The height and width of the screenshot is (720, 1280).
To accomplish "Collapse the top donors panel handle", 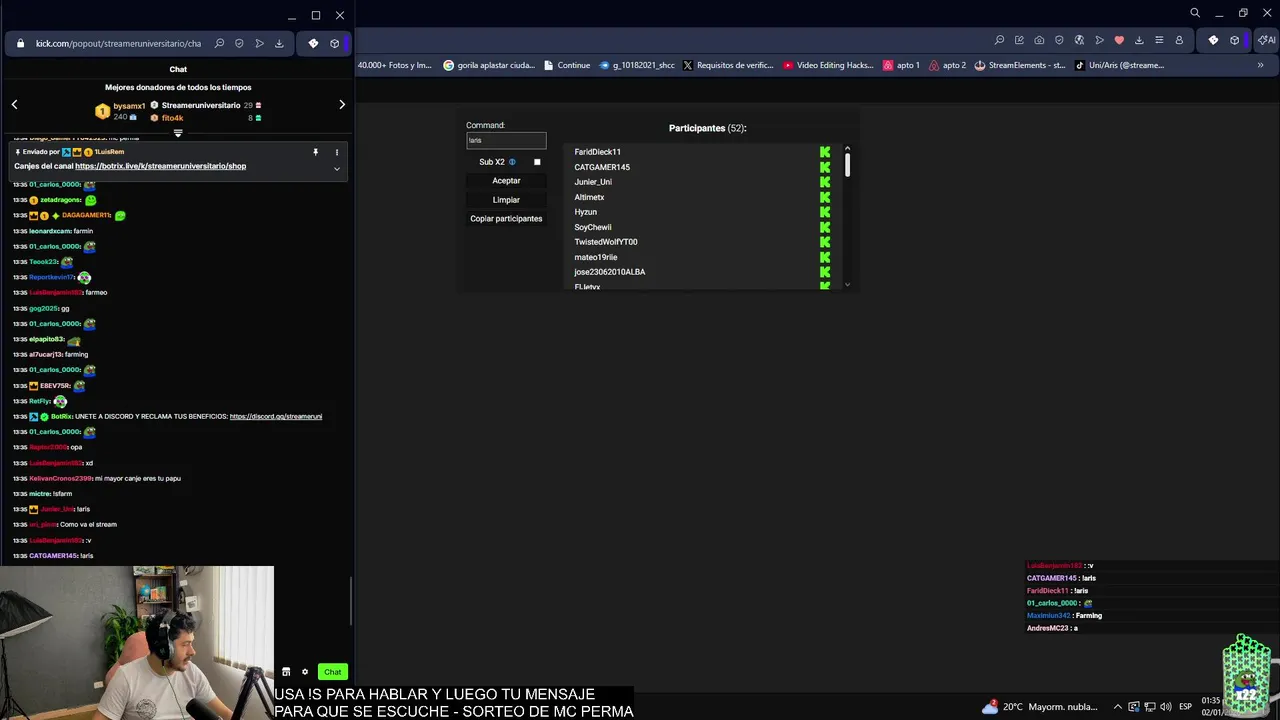I will click(x=178, y=133).
